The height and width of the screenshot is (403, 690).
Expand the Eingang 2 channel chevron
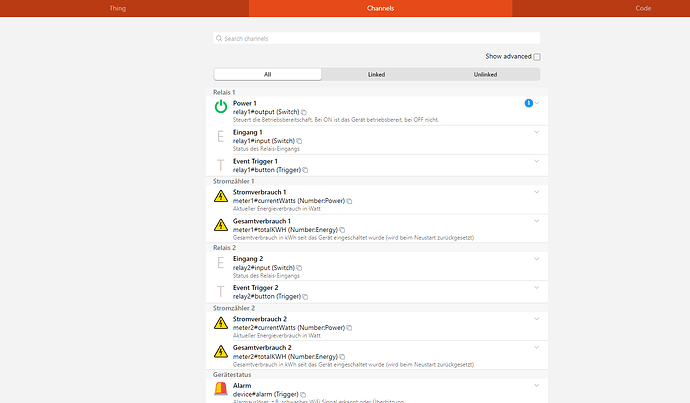[x=537, y=259]
